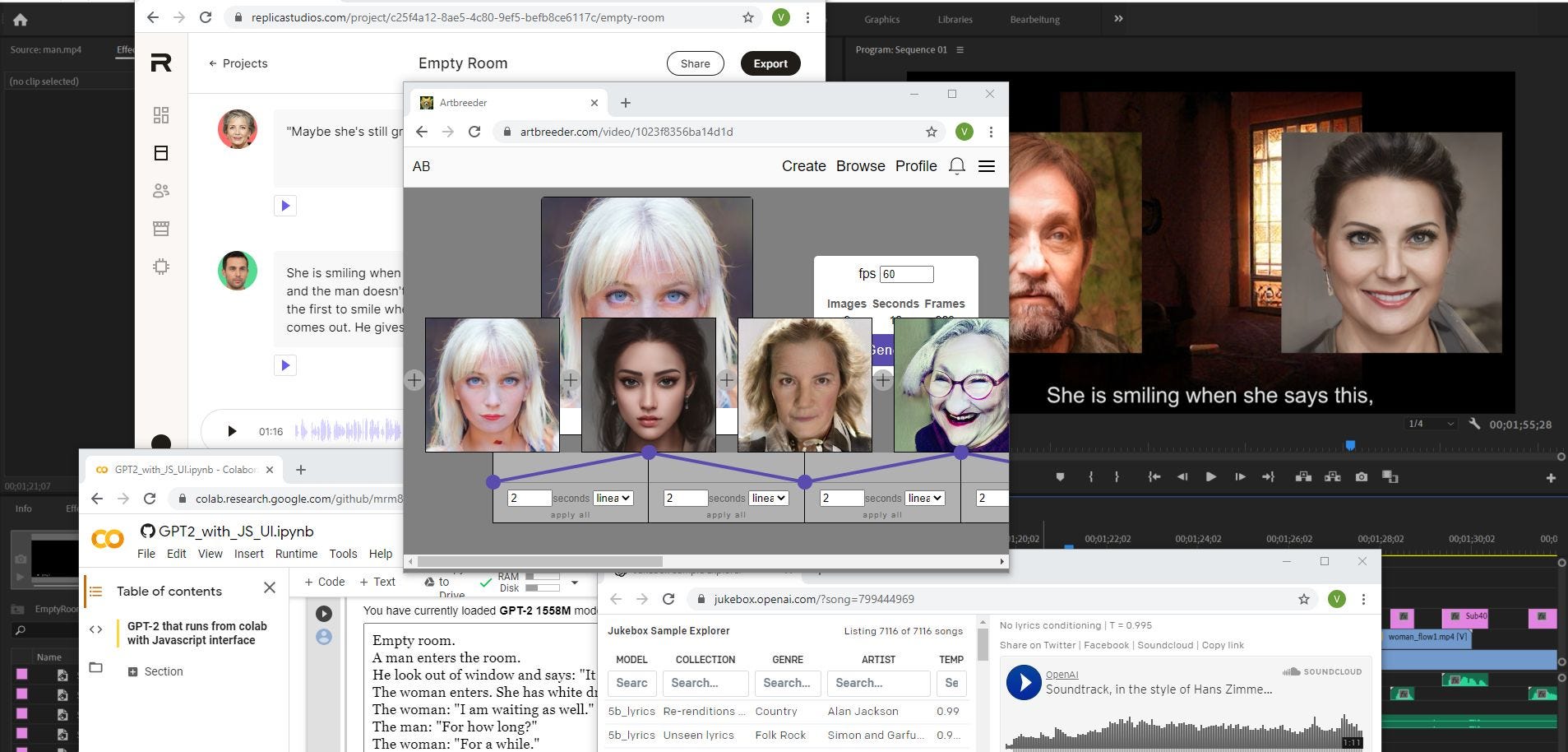Viewport: 1568px width, 752px height.
Task: Click Step Forward in the Program monitor
Action: 1240,476
